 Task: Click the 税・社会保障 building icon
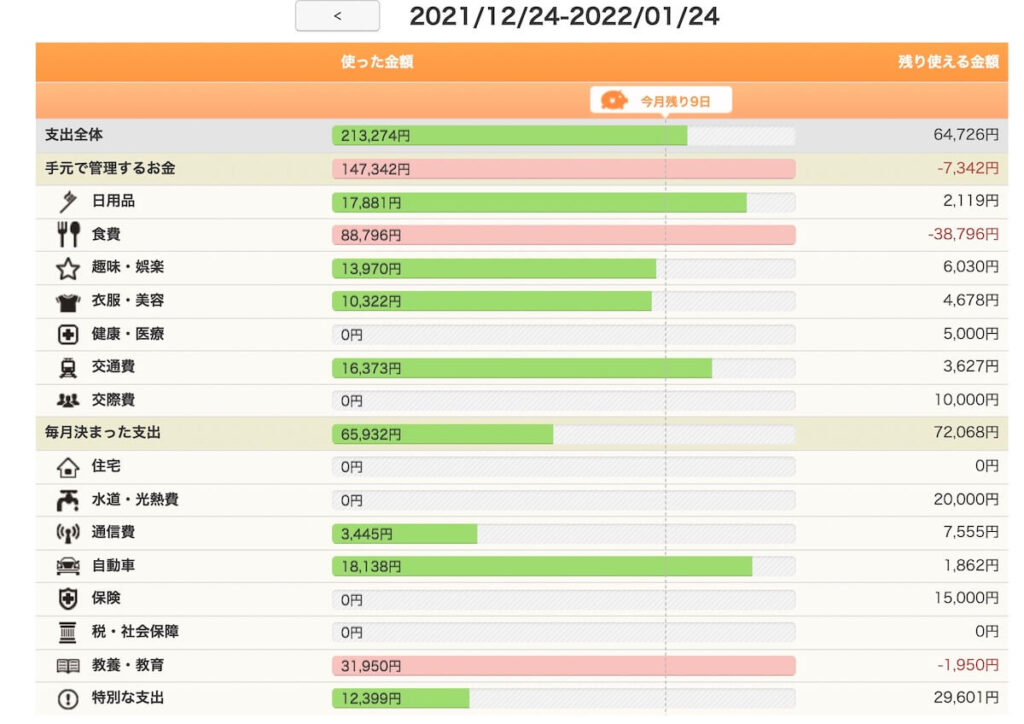tap(67, 632)
